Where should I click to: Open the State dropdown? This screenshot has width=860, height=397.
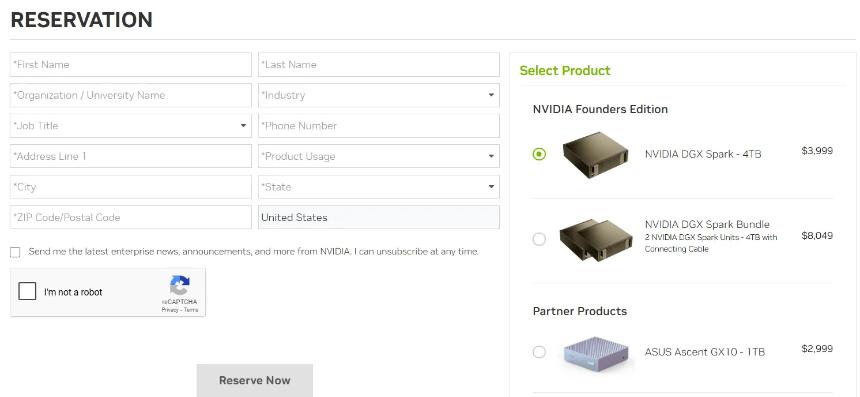pyautogui.click(x=379, y=187)
